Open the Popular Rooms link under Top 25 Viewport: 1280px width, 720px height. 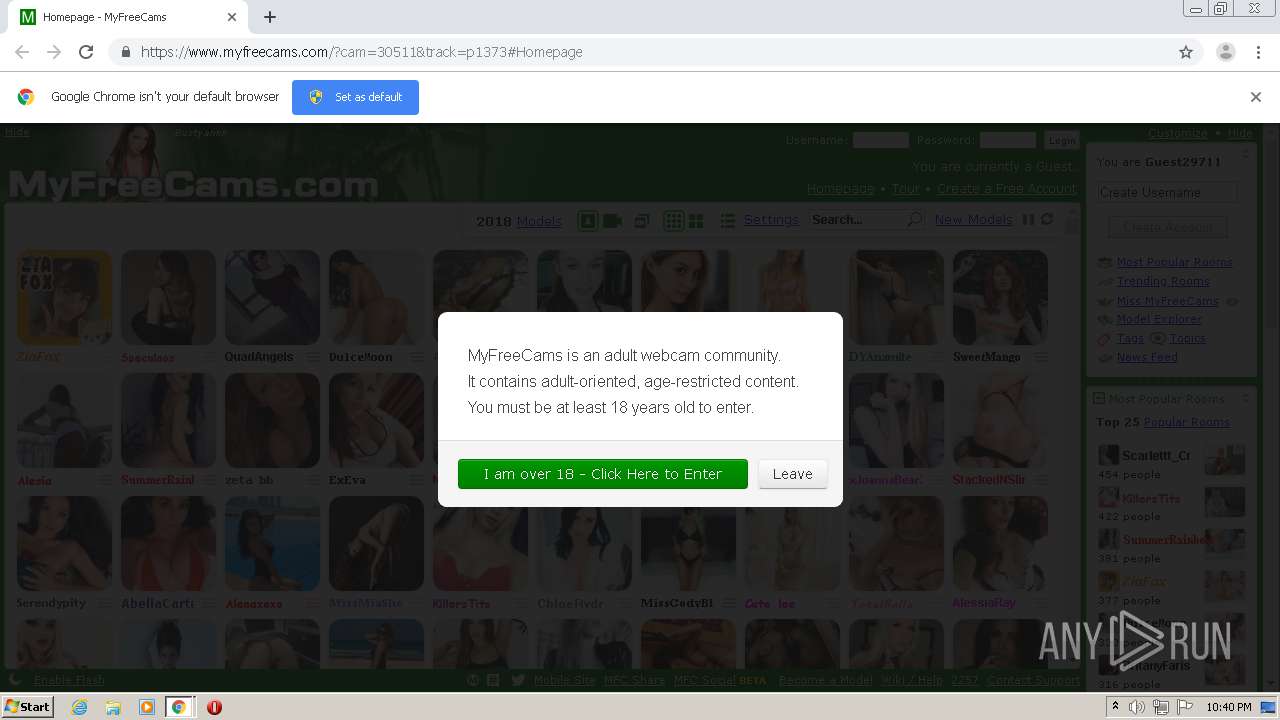tap(1186, 422)
